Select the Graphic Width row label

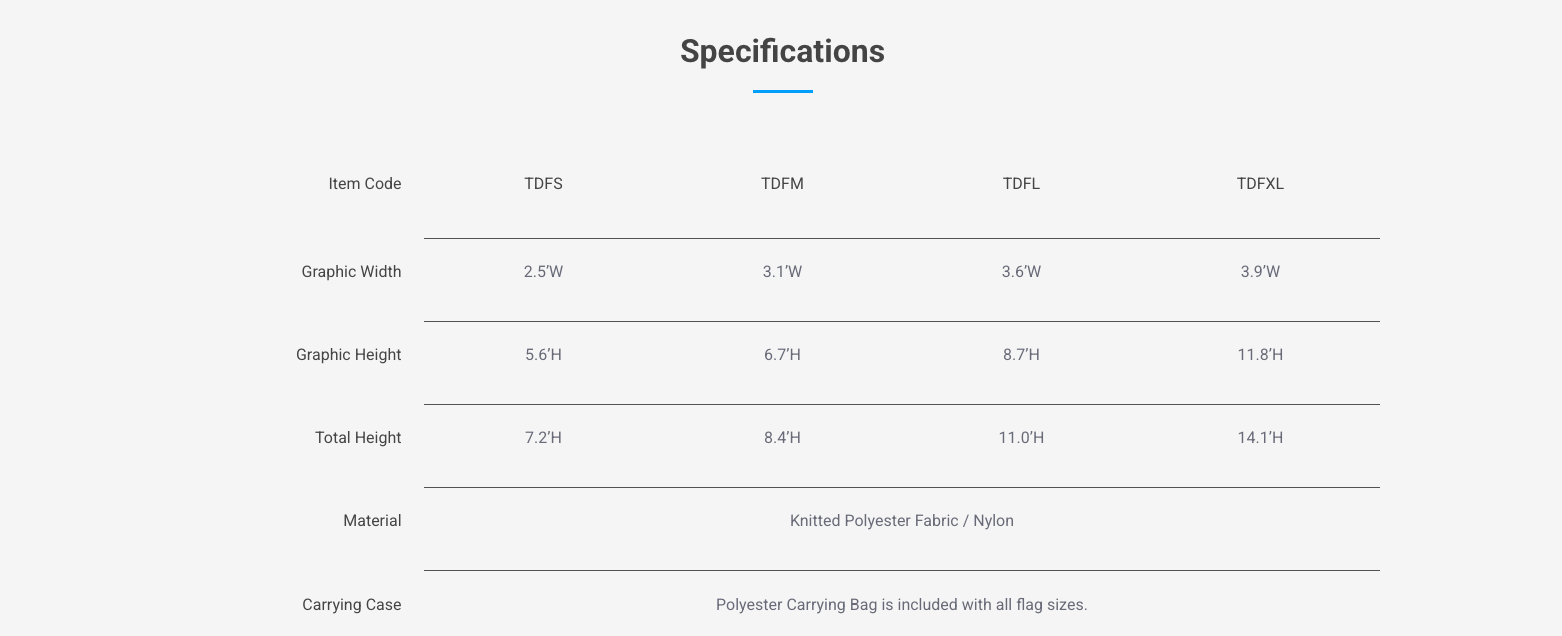click(x=351, y=272)
